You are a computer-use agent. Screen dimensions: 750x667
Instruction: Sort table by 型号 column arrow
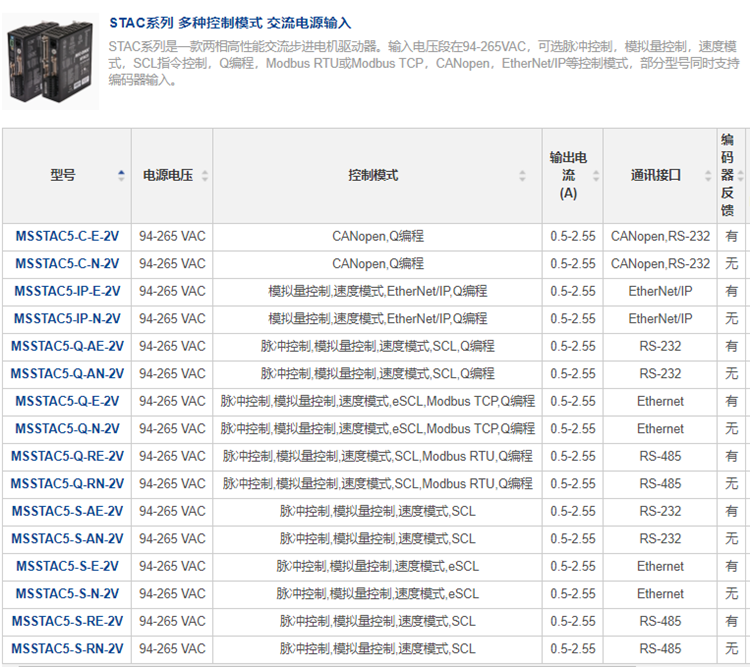(121, 176)
